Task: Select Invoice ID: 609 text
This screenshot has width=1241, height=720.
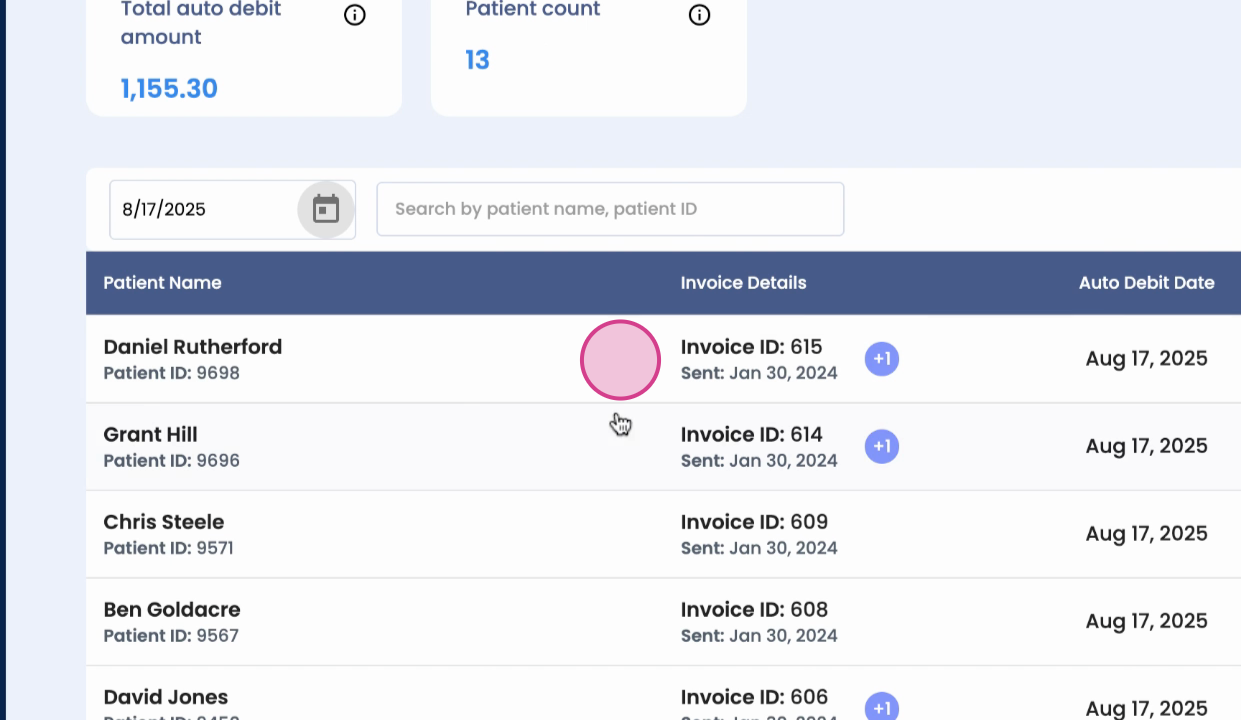Action: (754, 522)
